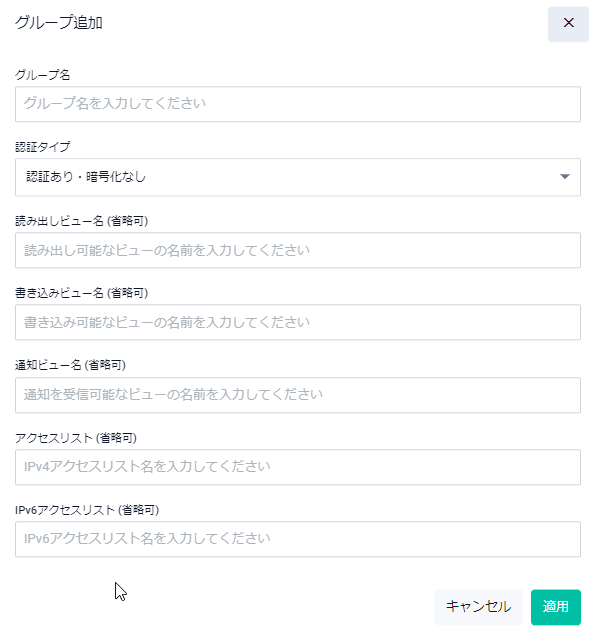Open the 認証あり・暗号化なし dropdown
This screenshot has width=596, height=638.
(x=298, y=177)
